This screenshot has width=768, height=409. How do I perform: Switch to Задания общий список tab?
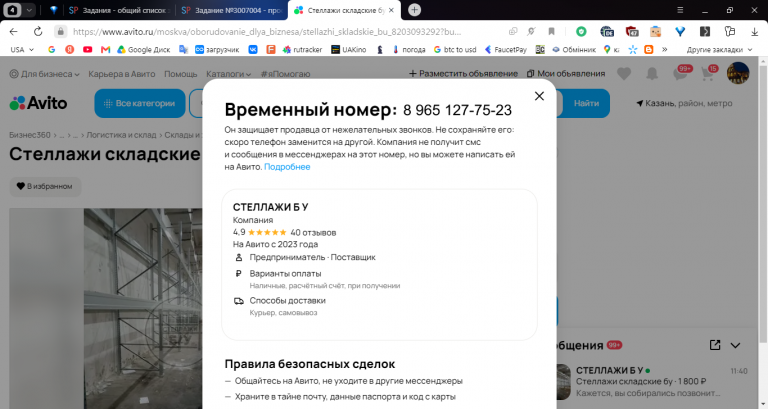120,10
